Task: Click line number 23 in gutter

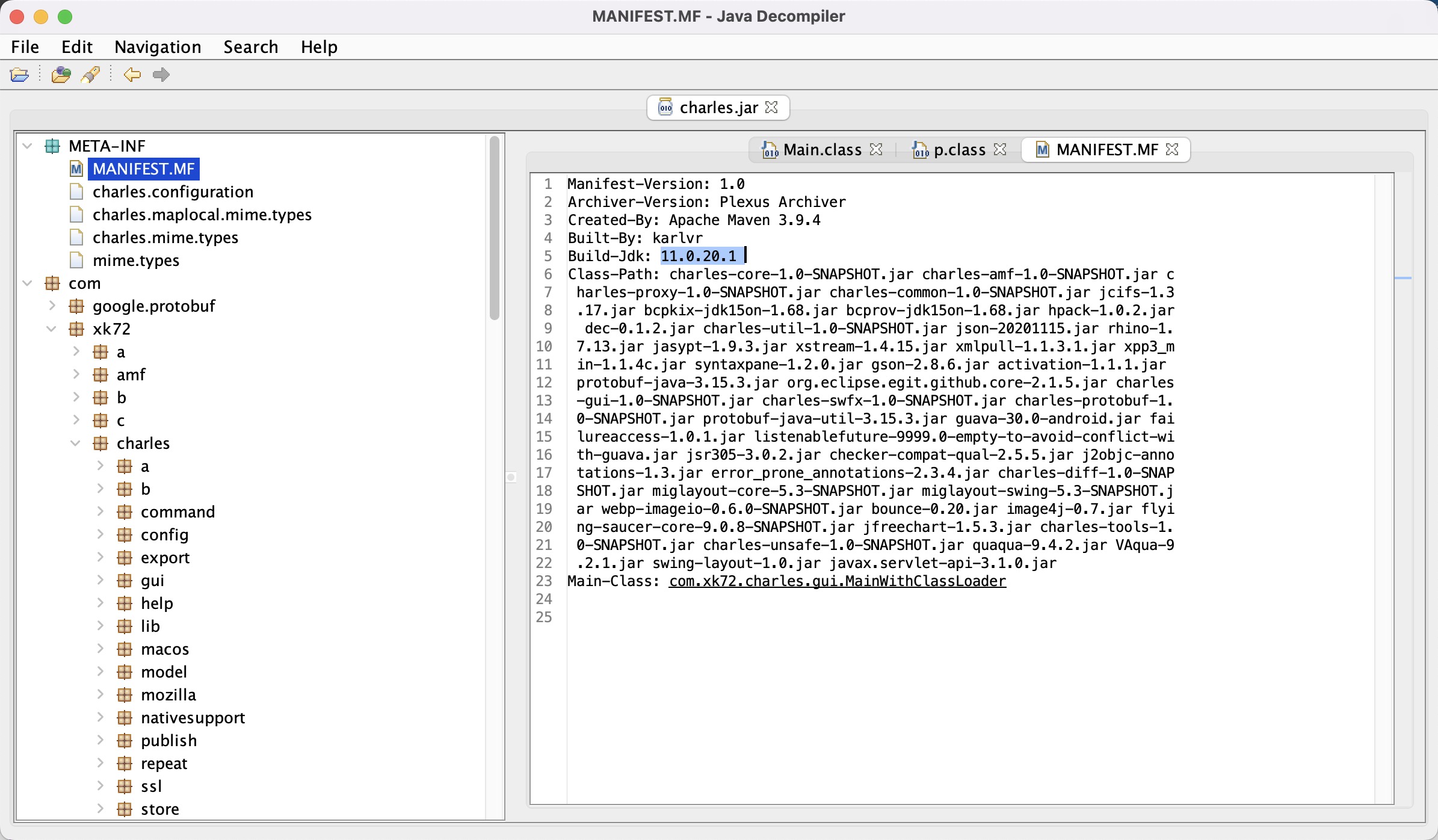Action: click(544, 581)
